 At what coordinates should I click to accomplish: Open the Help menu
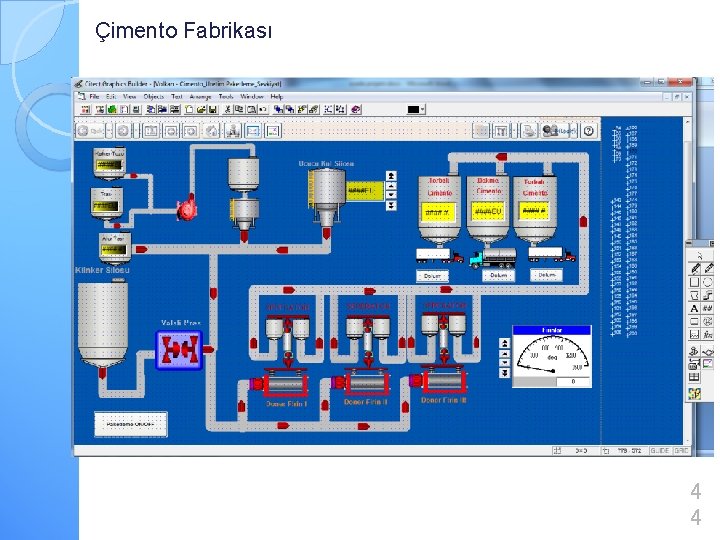276,97
